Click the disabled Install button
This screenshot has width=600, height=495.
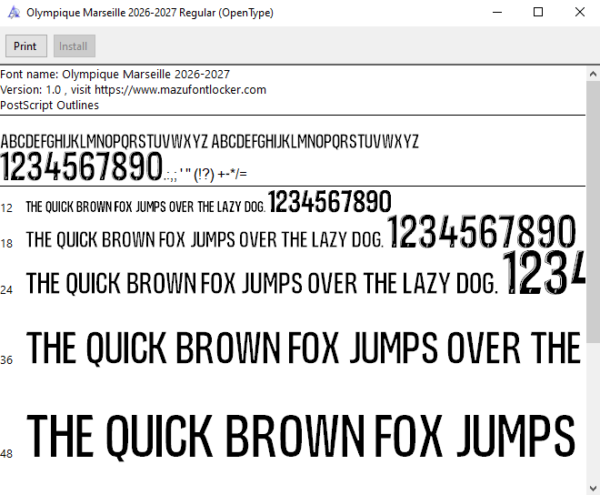[x=74, y=46]
